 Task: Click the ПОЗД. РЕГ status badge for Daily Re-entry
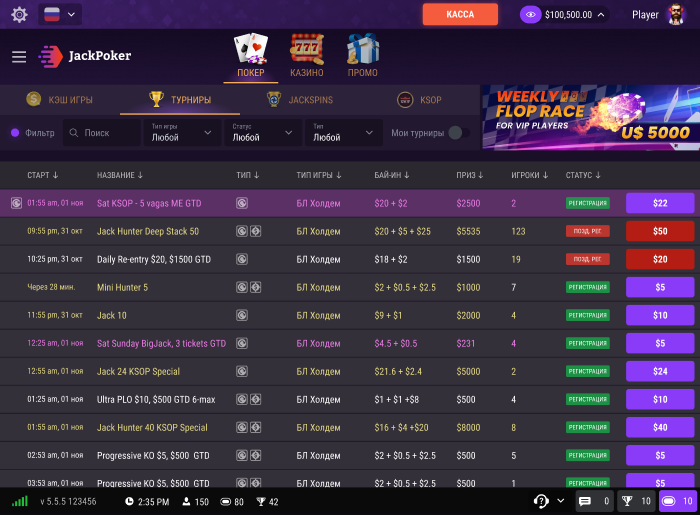click(588, 259)
